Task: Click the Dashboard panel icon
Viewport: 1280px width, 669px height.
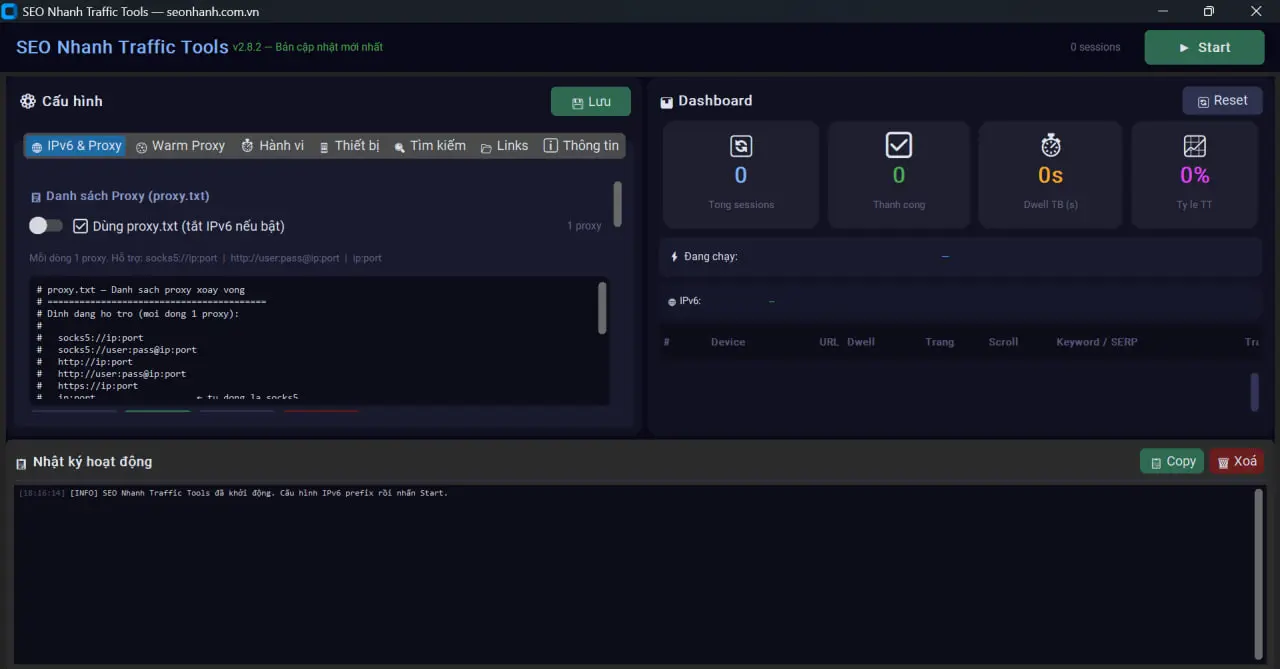Action: tap(667, 102)
